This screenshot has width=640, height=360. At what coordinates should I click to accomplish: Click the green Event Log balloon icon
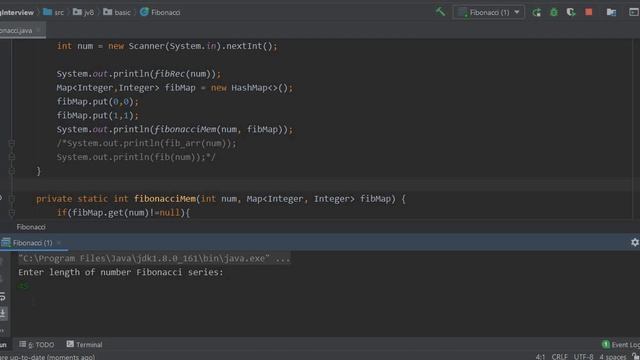coord(606,344)
